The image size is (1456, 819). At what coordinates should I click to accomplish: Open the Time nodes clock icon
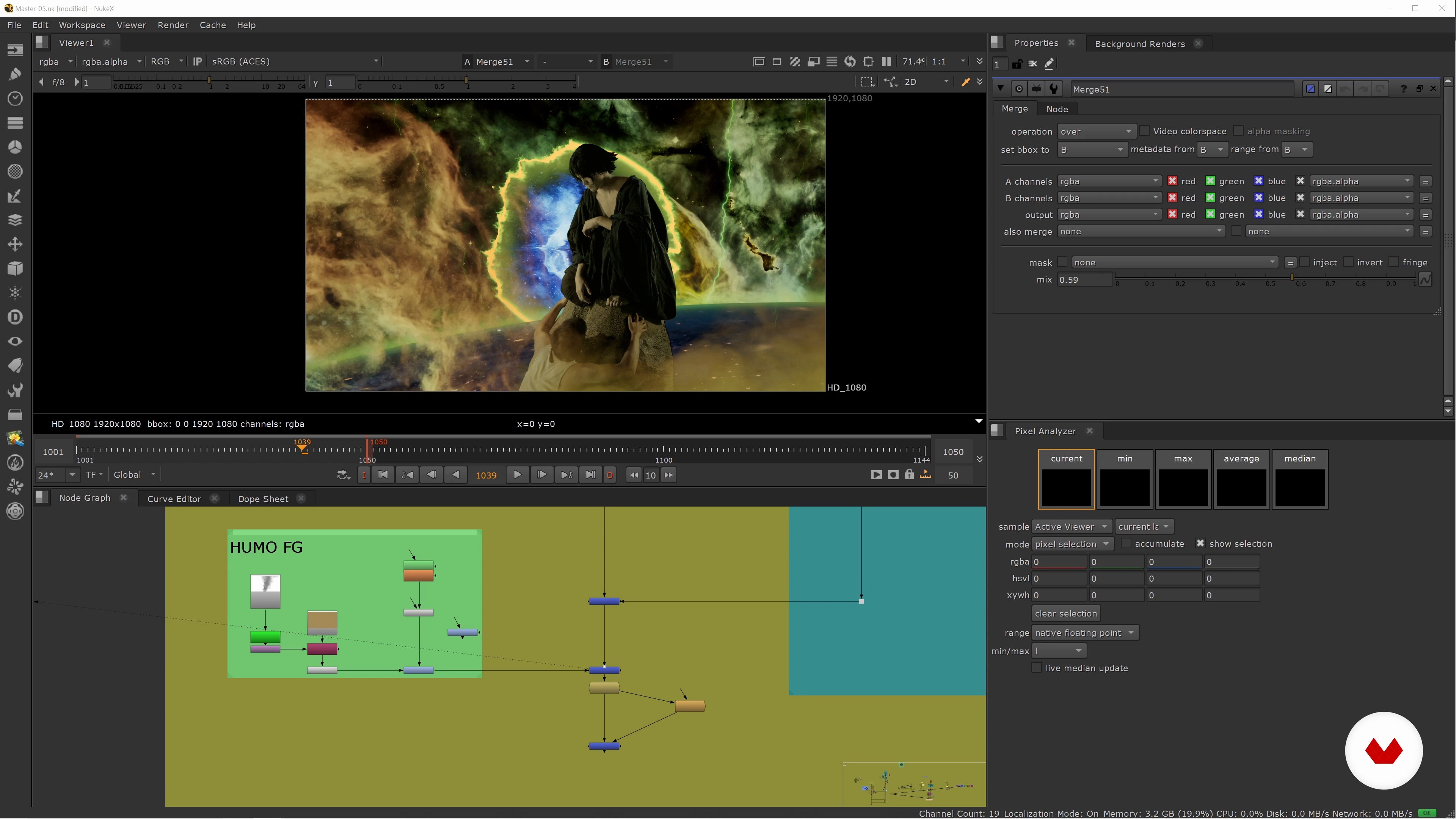click(15, 98)
